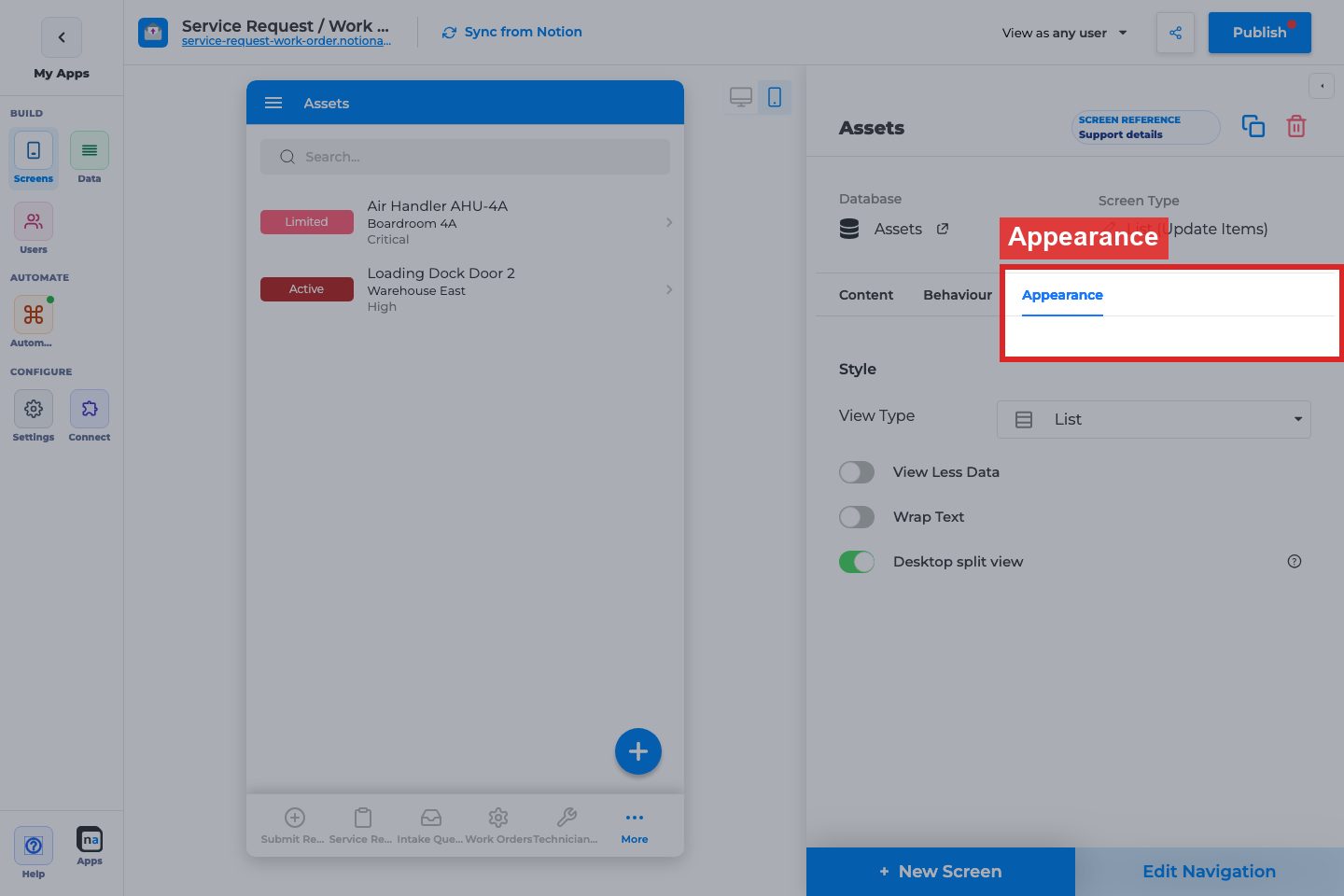Show help for Desktop split view

pos(1295,561)
